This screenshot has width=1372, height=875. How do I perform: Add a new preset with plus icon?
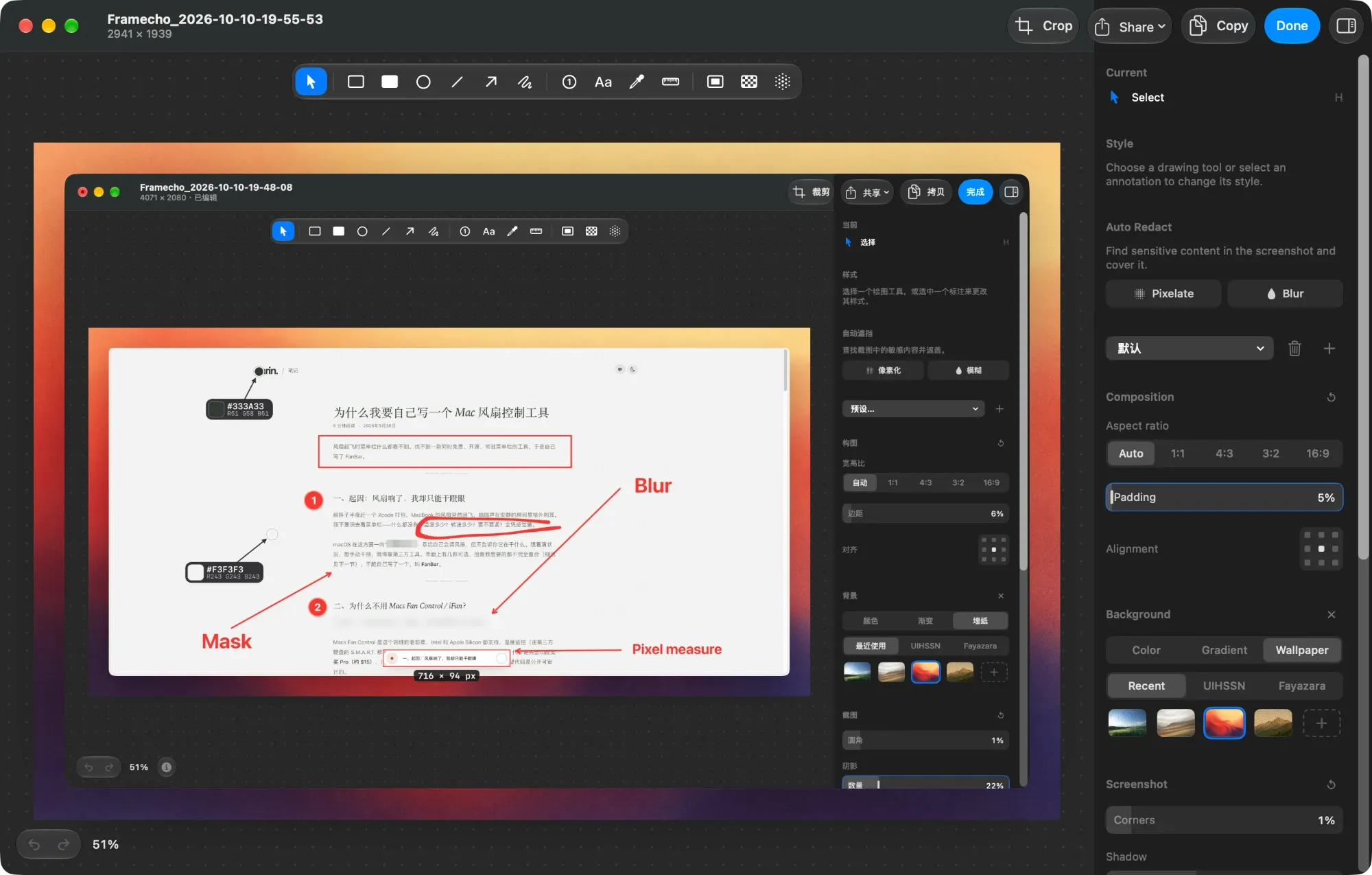click(x=1329, y=348)
